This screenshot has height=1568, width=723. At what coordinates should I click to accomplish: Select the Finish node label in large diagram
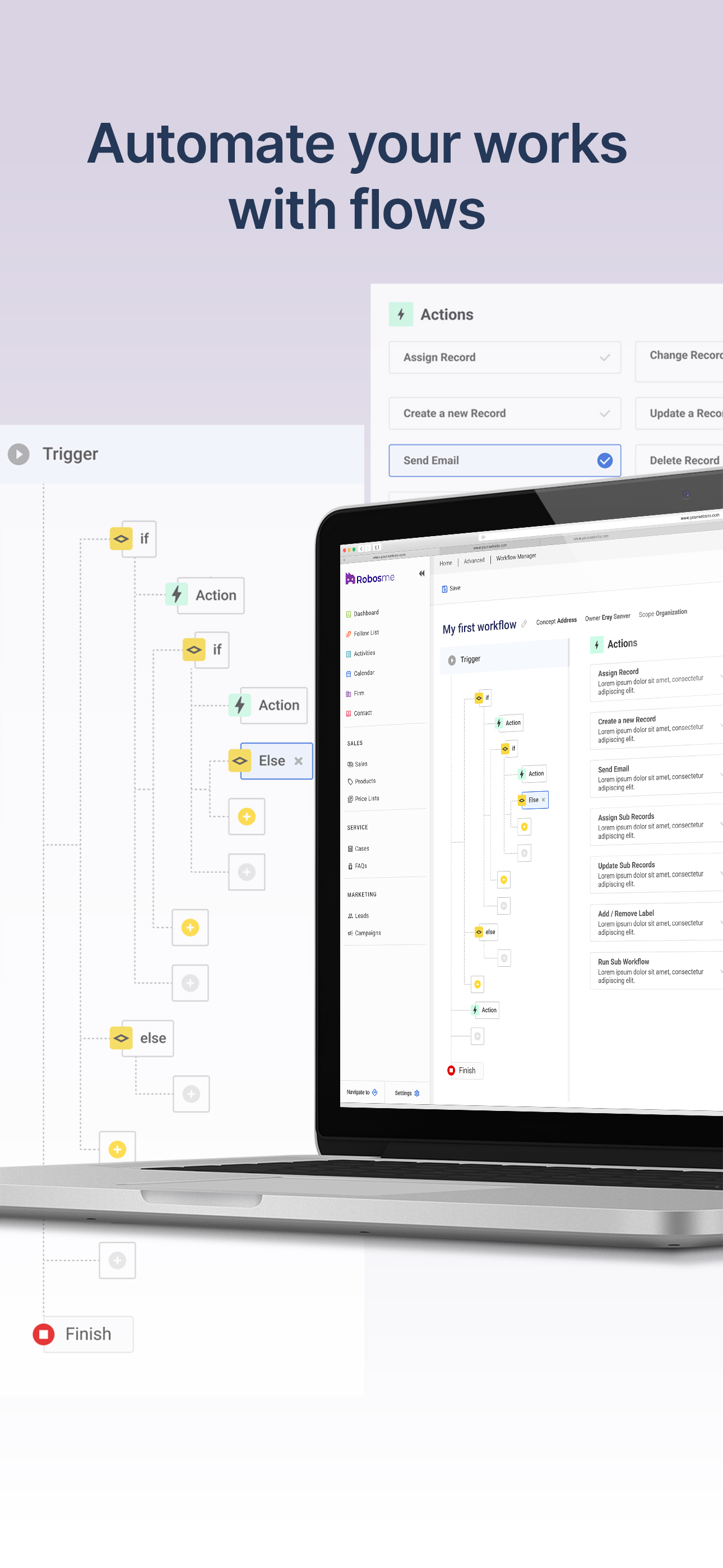[88, 1334]
